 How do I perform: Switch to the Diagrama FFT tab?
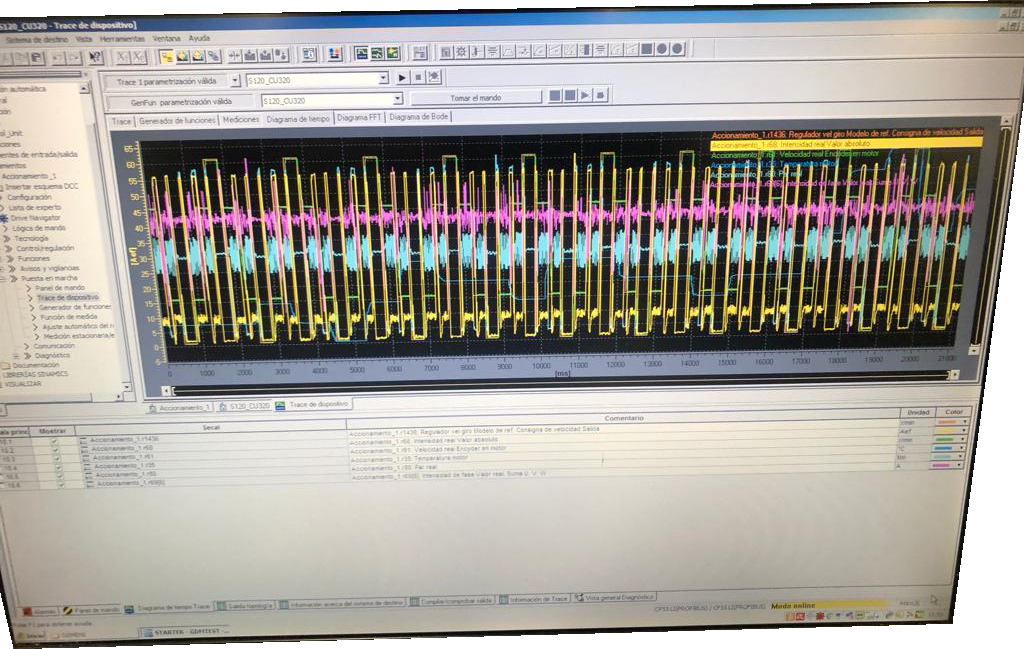(359, 118)
